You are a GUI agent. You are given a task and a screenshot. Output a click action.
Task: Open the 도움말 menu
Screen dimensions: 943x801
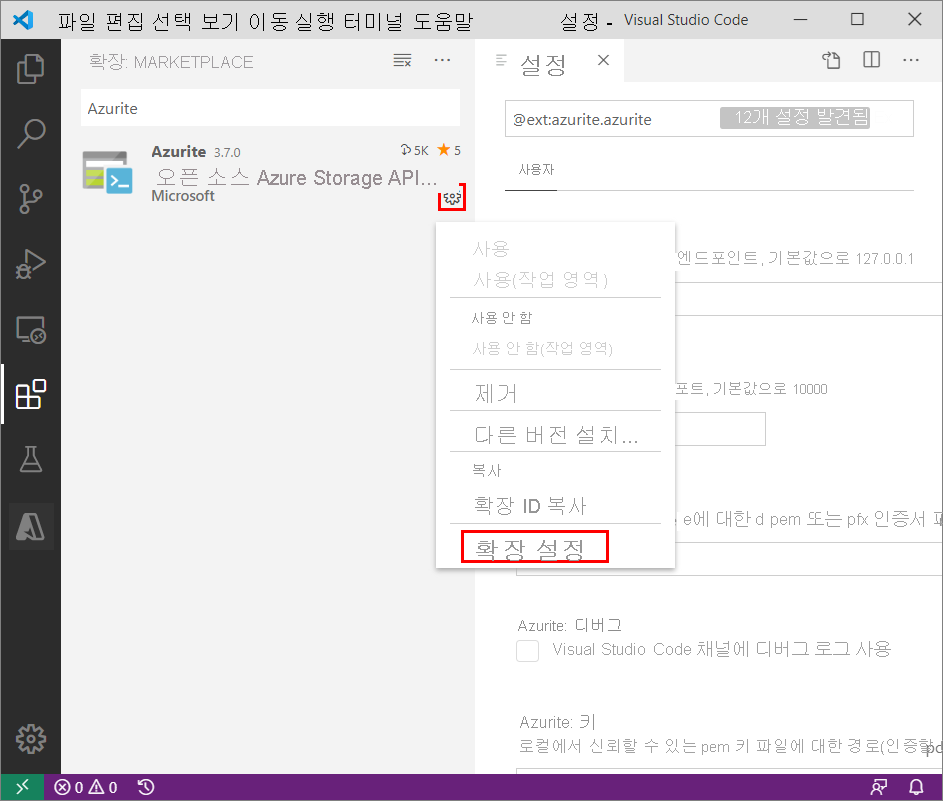pos(443,22)
